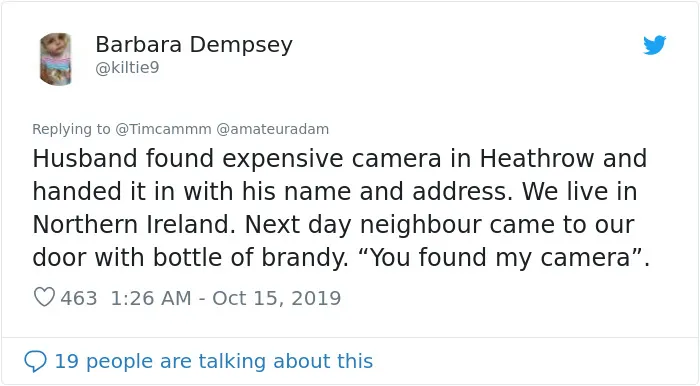Open the 1:26 AM time link
The image size is (700, 386).
[x=151, y=298]
